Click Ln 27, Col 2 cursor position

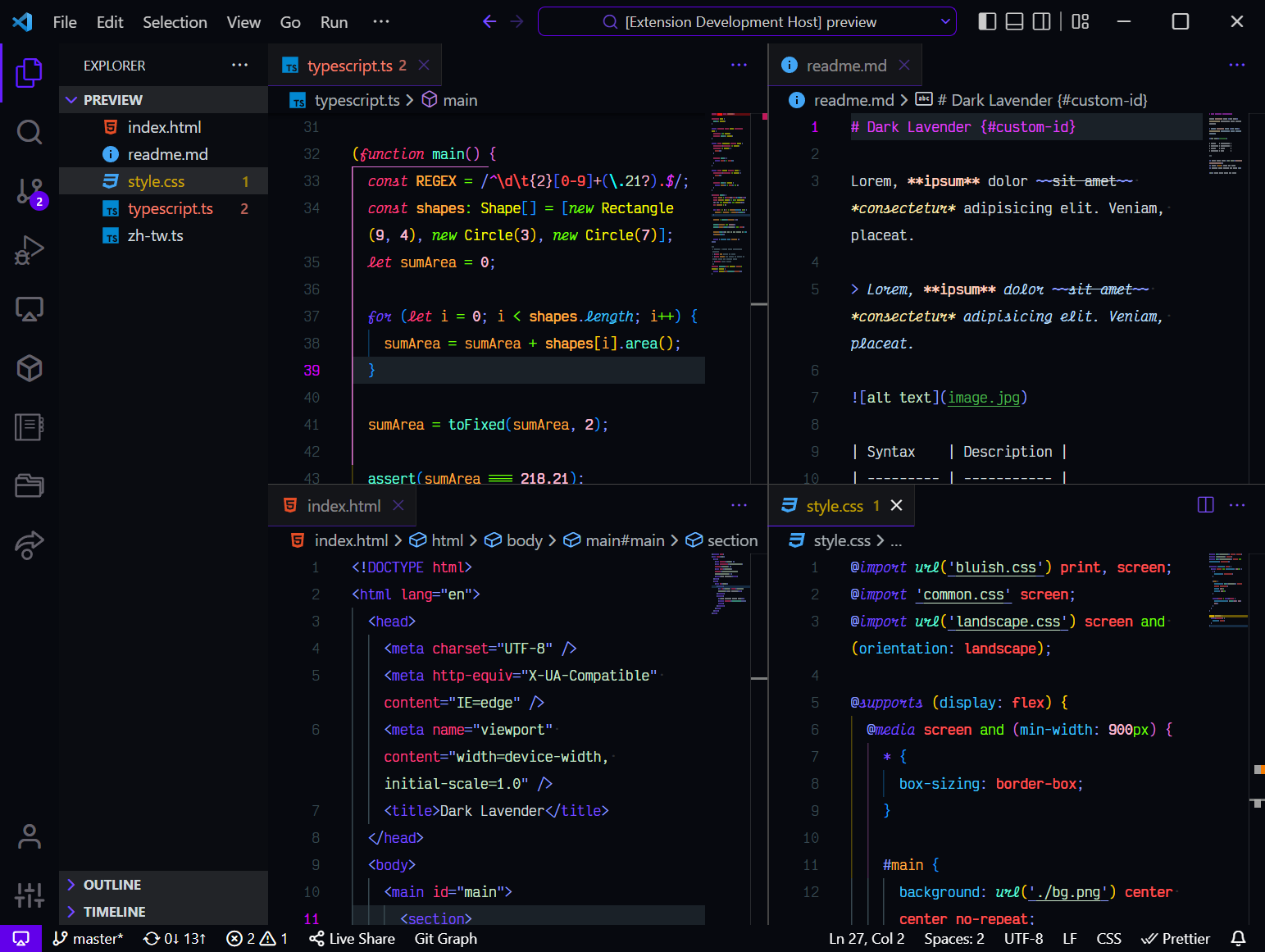(x=867, y=939)
